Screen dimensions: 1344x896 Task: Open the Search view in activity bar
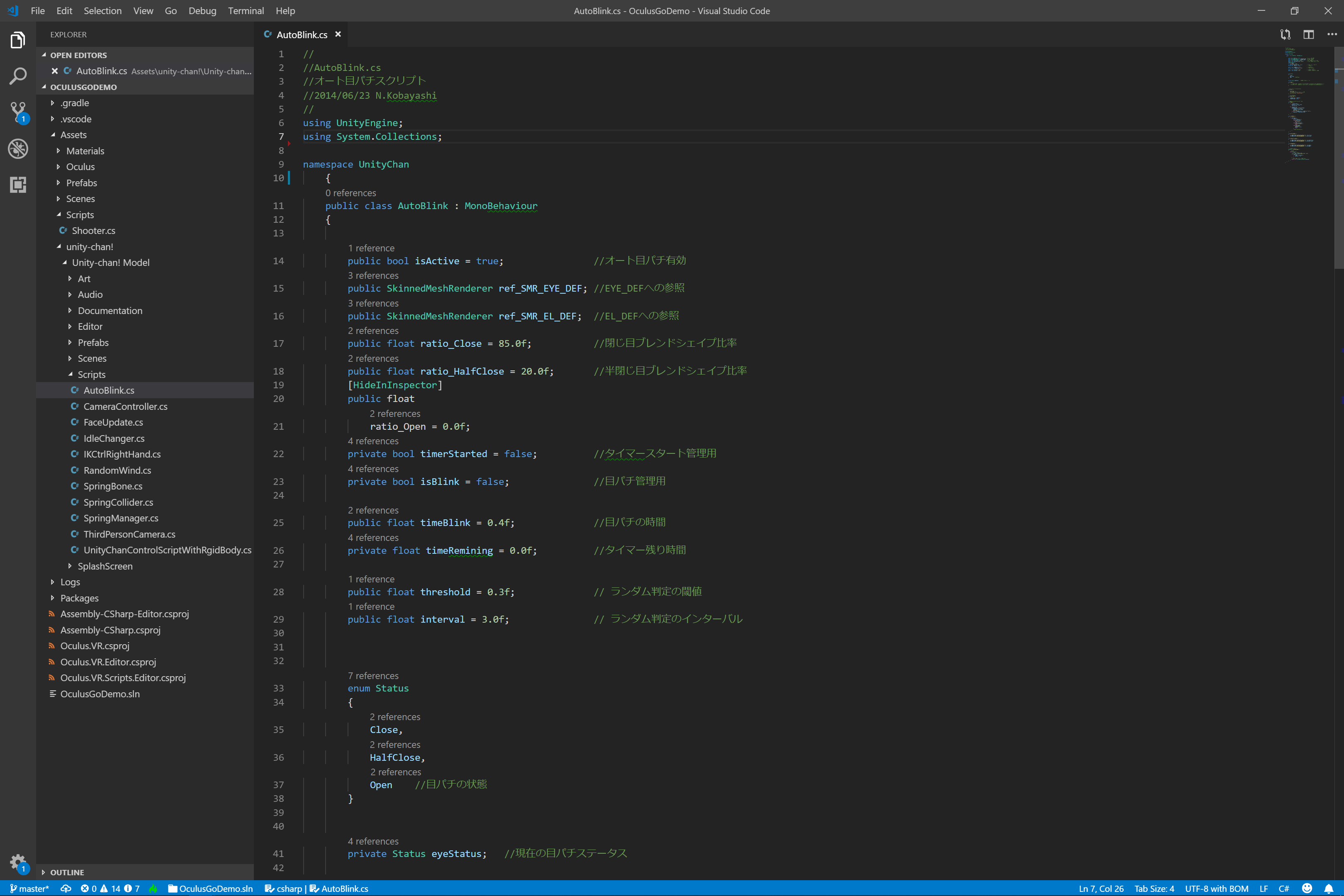coord(18,76)
